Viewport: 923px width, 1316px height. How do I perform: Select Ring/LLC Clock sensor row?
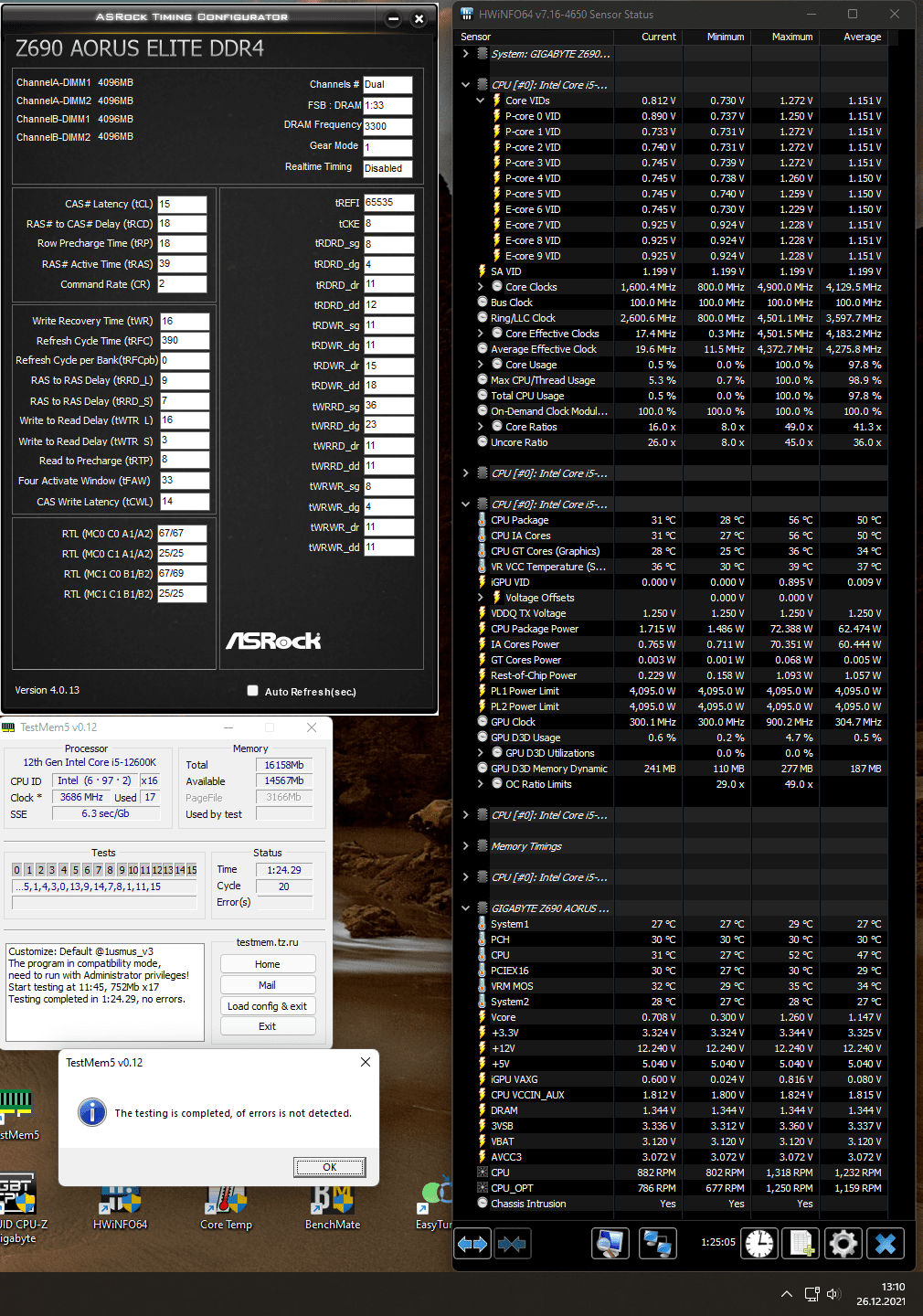(671, 318)
